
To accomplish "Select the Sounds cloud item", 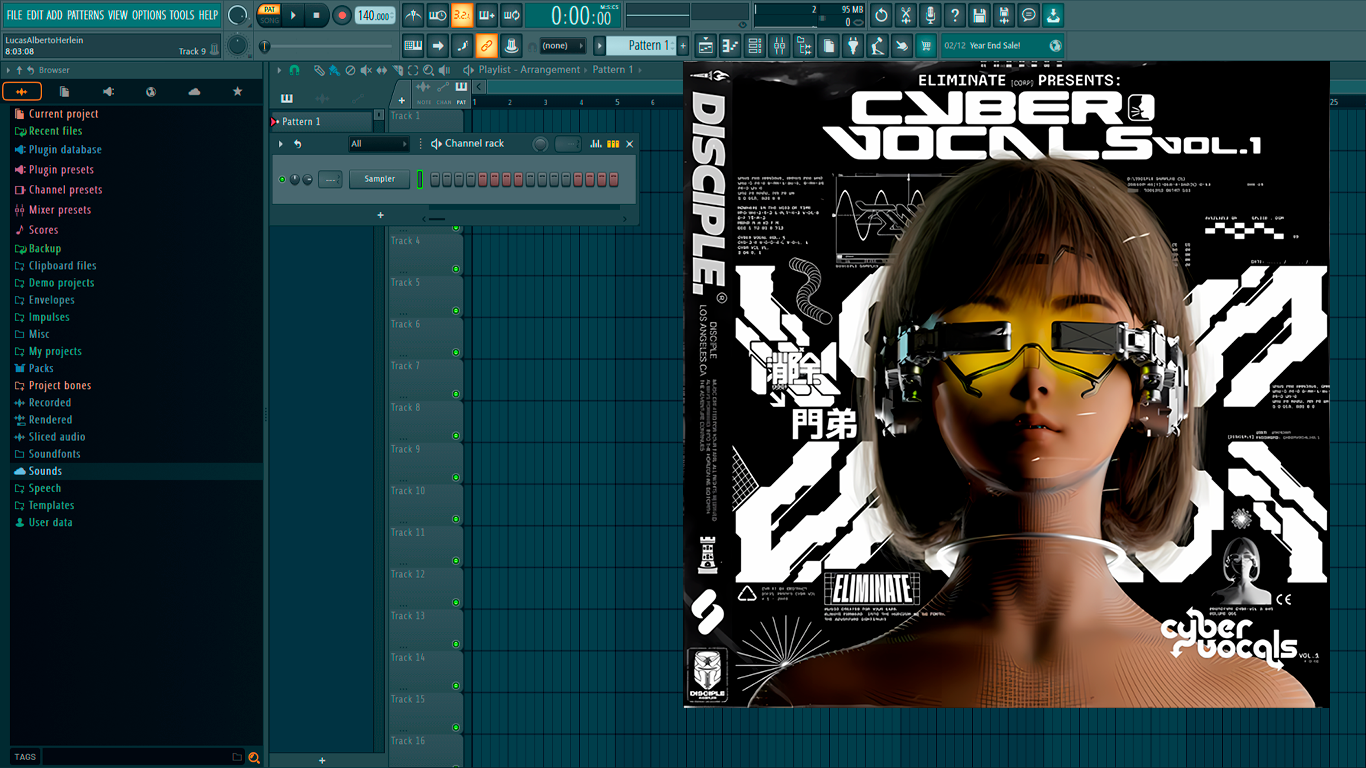I will click(x=45, y=471).
